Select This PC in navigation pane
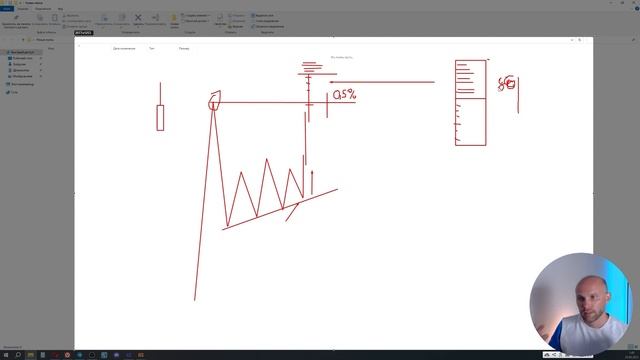640x360 pixels. [x=20, y=84]
